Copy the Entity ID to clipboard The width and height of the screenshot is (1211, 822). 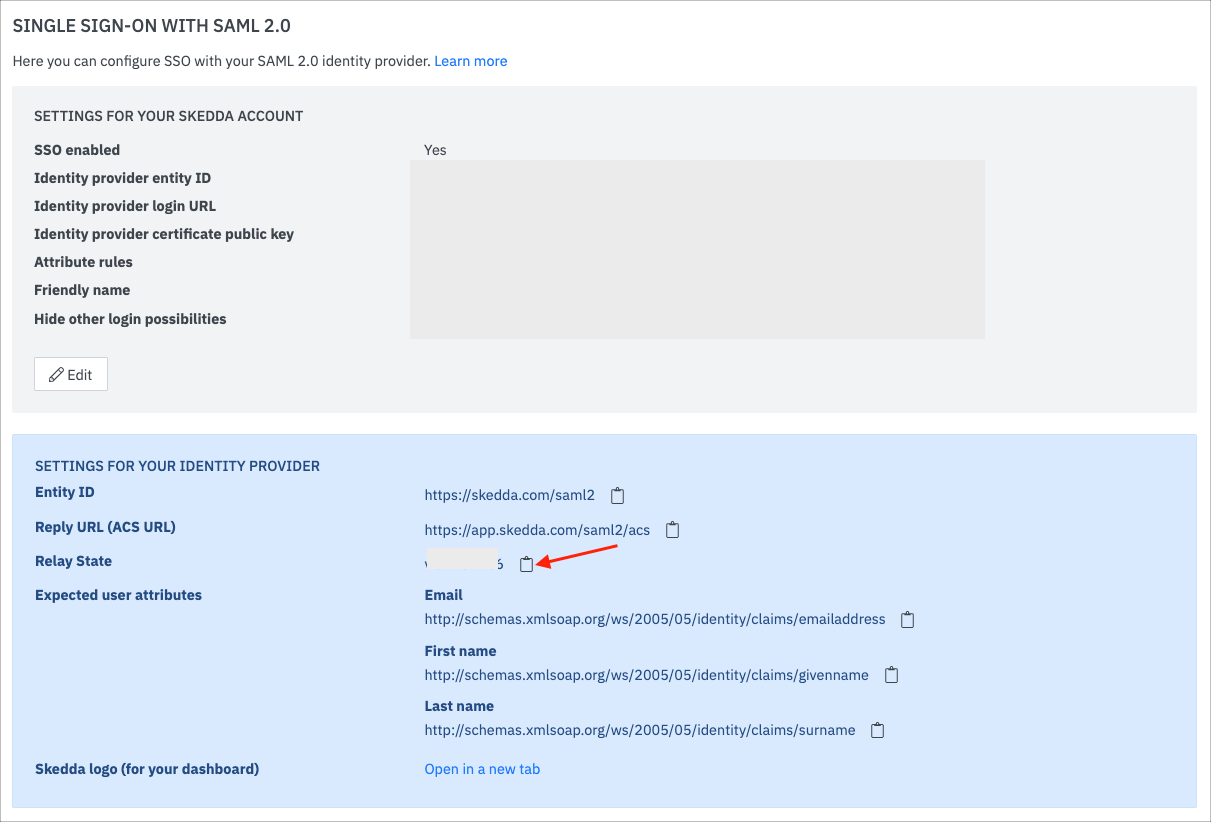click(x=618, y=495)
